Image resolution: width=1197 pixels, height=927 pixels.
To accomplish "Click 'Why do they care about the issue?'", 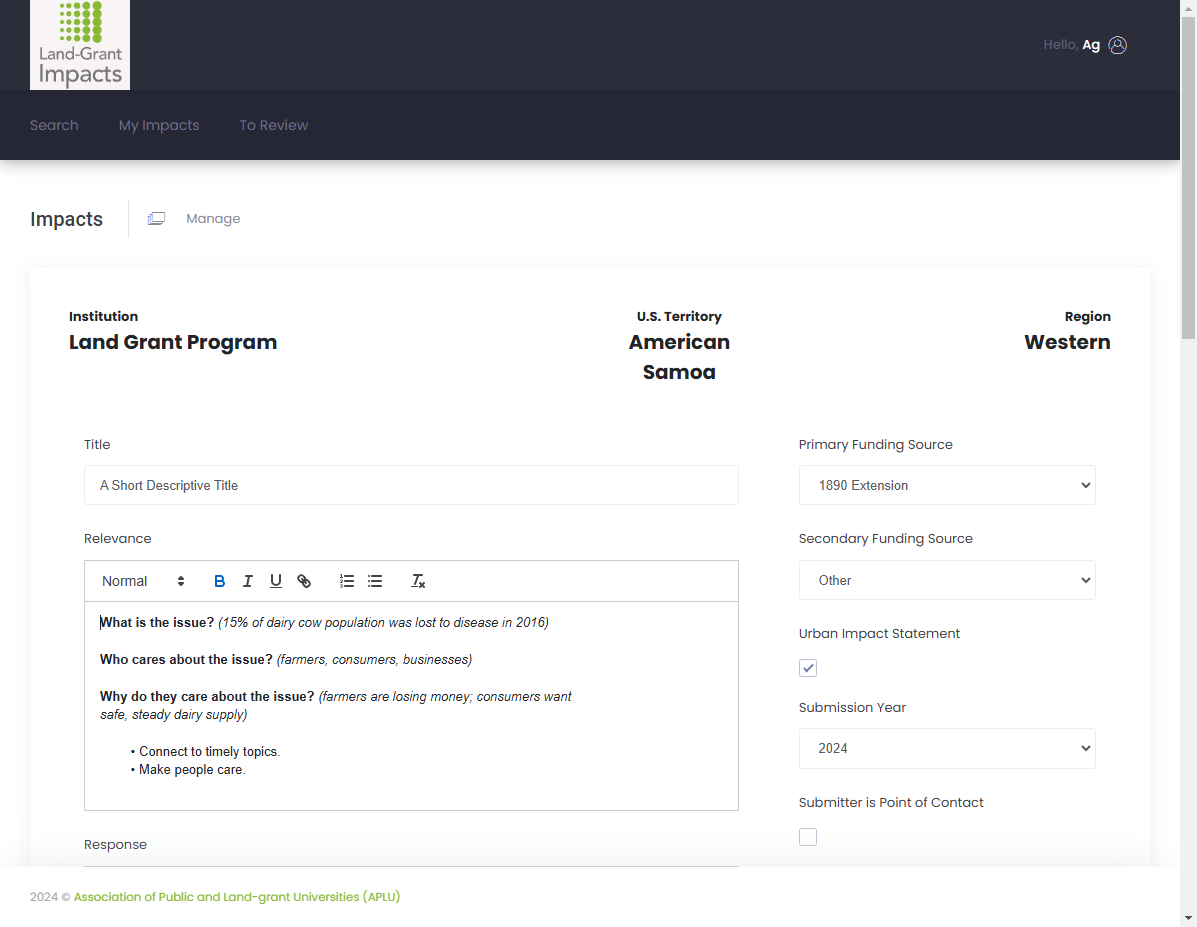I will [x=207, y=696].
